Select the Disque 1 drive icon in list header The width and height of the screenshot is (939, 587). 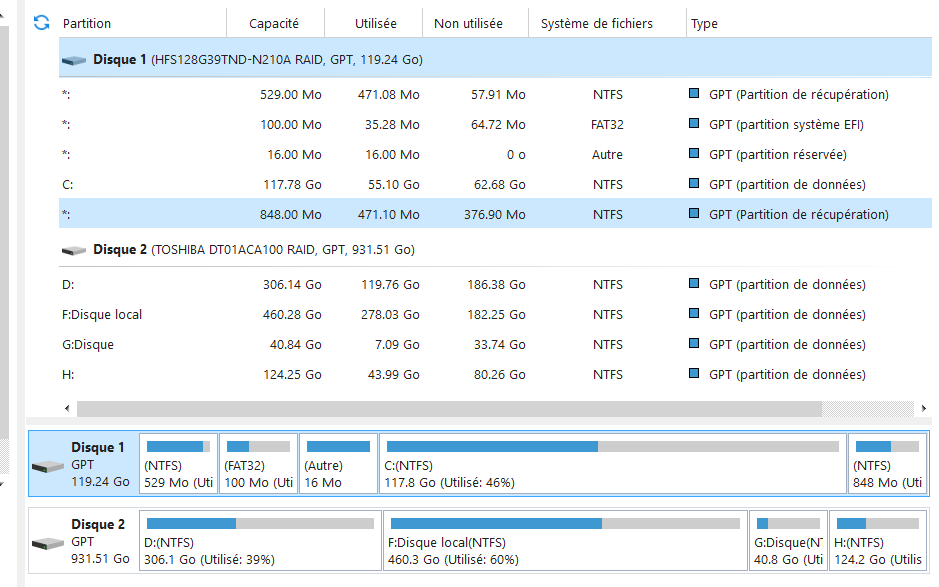74,60
